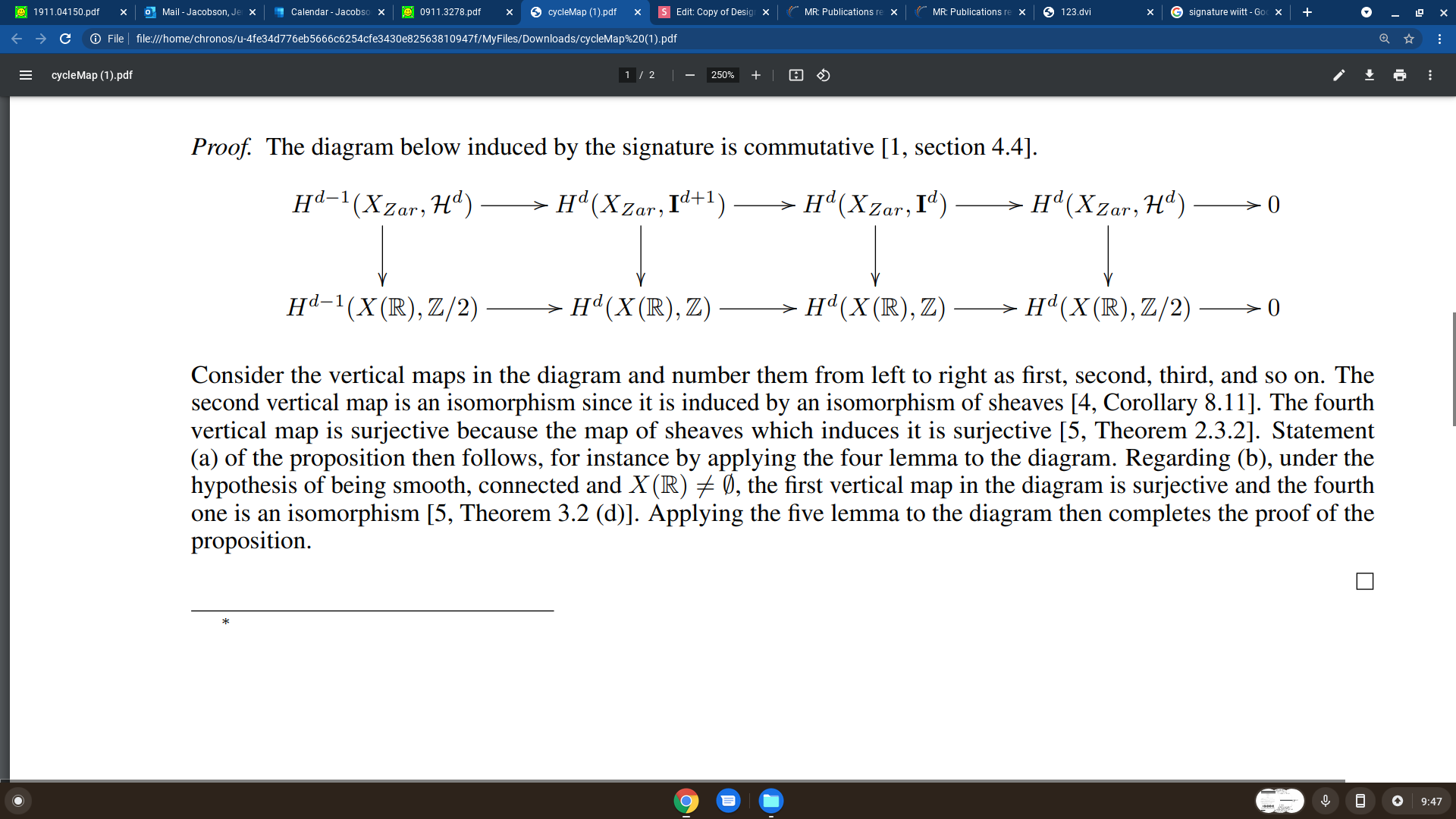Open the PDF viewer more actions menu
The height and width of the screenshot is (819, 1456).
tap(1429, 75)
